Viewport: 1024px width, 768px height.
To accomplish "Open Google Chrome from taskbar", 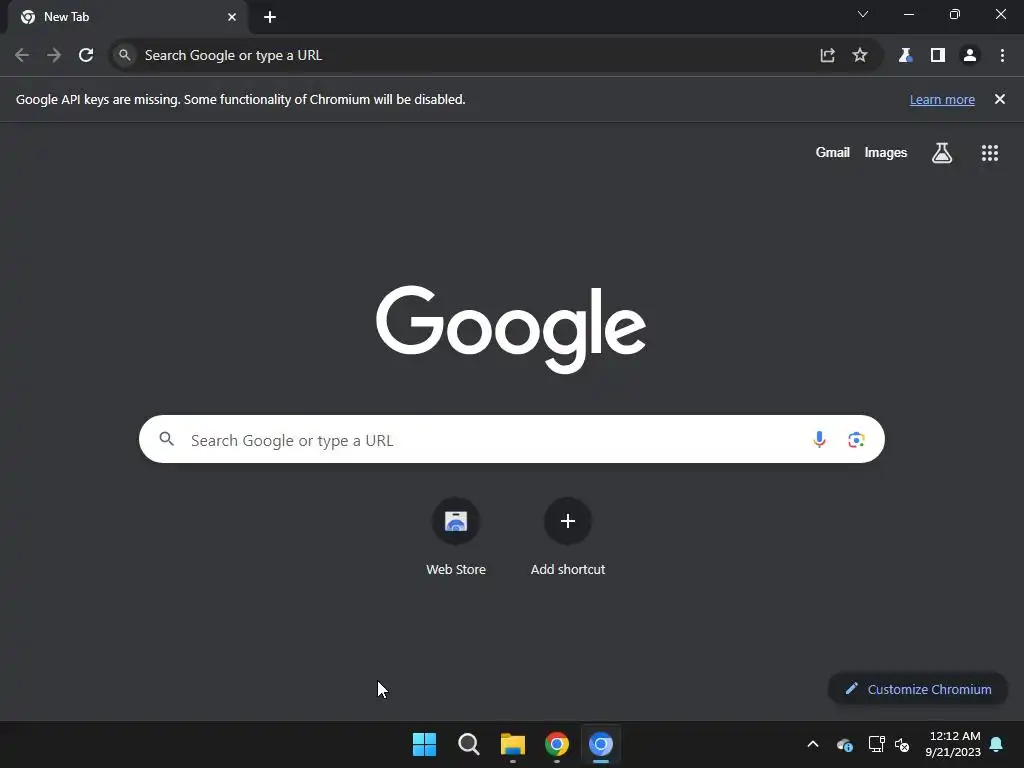I will (x=557, y=744).
